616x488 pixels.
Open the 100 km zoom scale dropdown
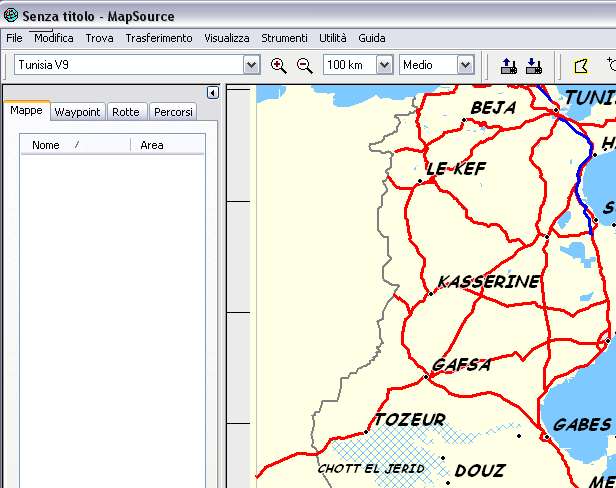pos(385,65)
